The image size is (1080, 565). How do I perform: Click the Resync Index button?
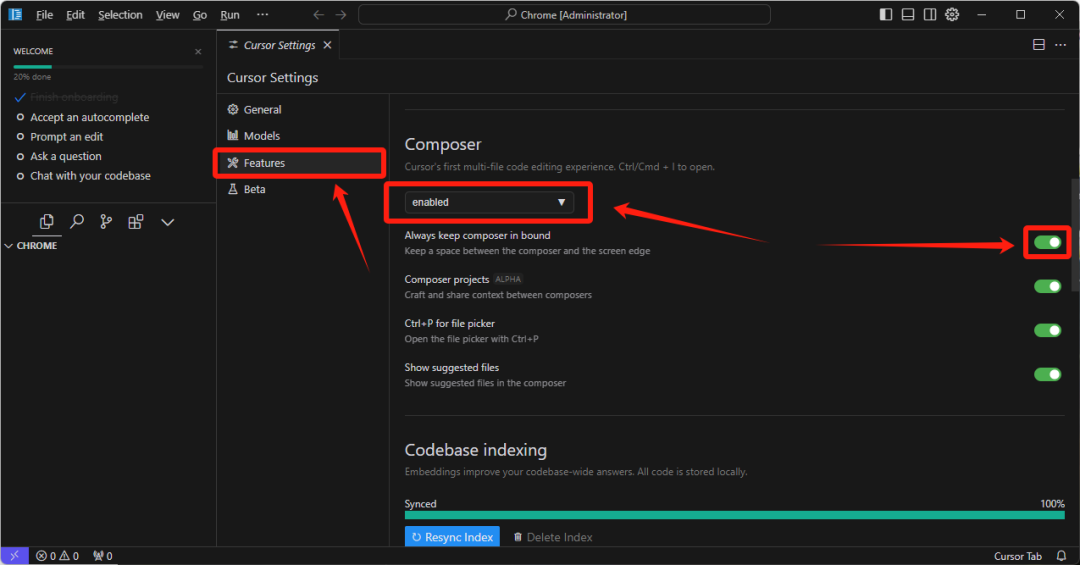point(453,537)
